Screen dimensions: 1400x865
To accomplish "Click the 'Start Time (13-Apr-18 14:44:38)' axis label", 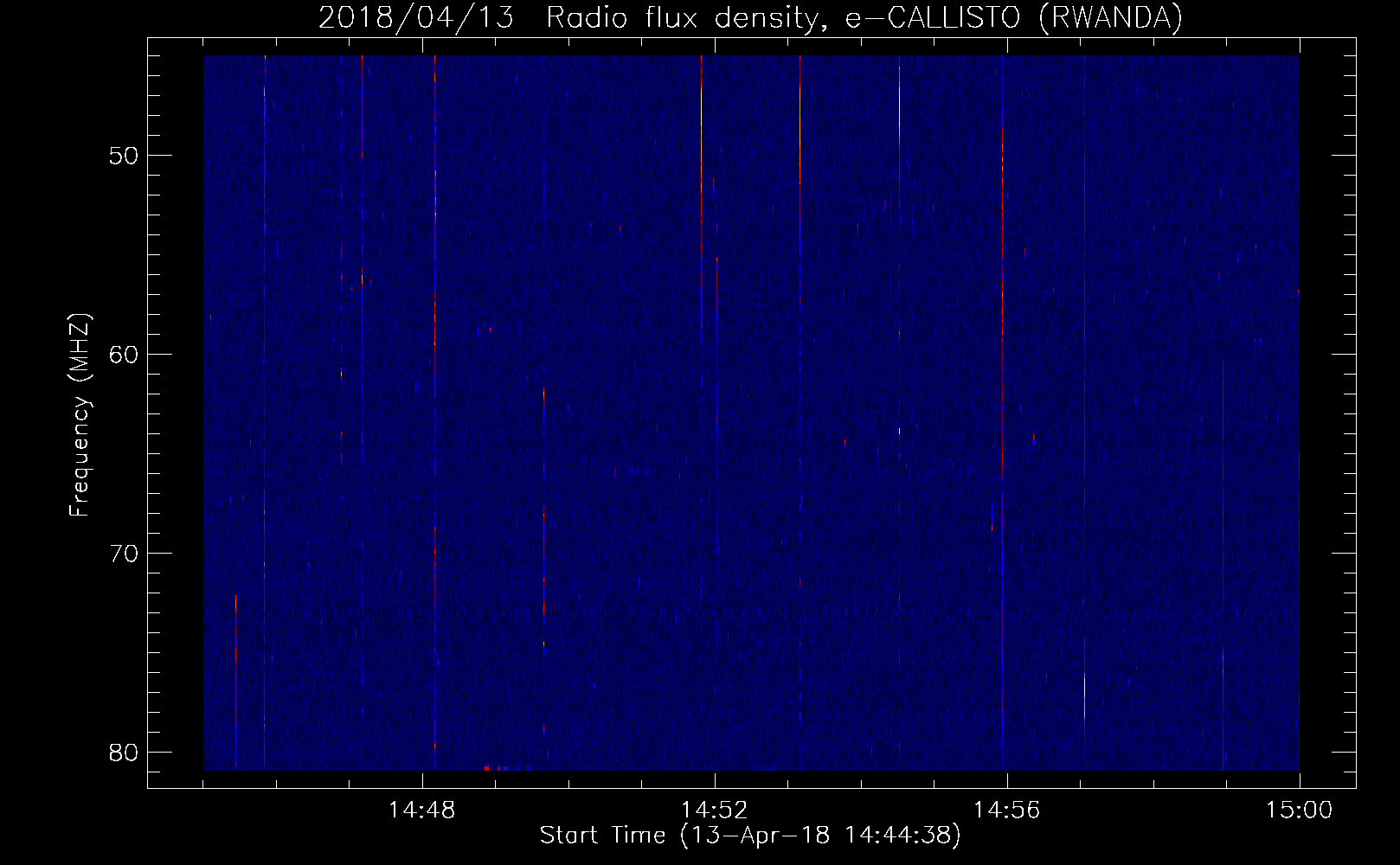I will [750, 836].
